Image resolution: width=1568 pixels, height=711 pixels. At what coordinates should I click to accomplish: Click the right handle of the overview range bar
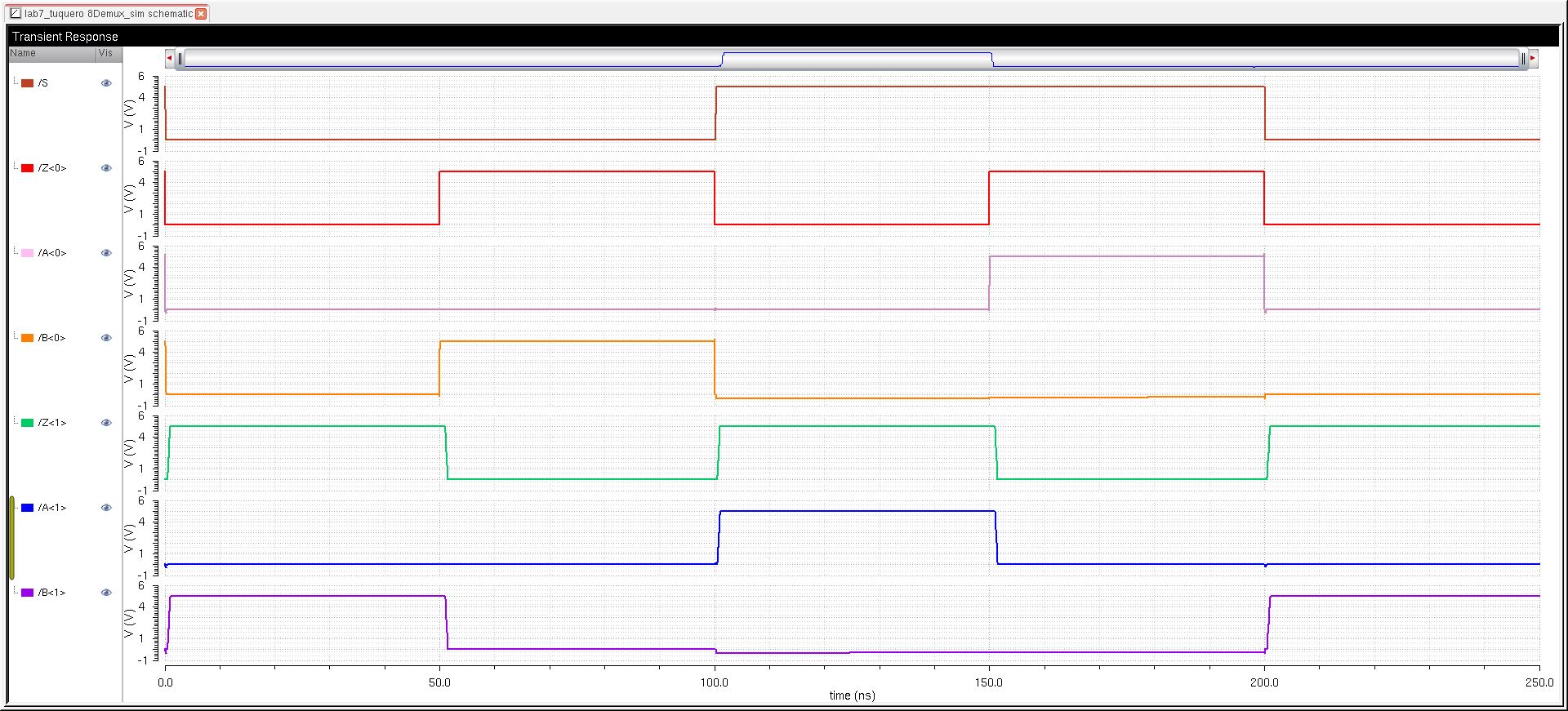(x=1523, y=58)
